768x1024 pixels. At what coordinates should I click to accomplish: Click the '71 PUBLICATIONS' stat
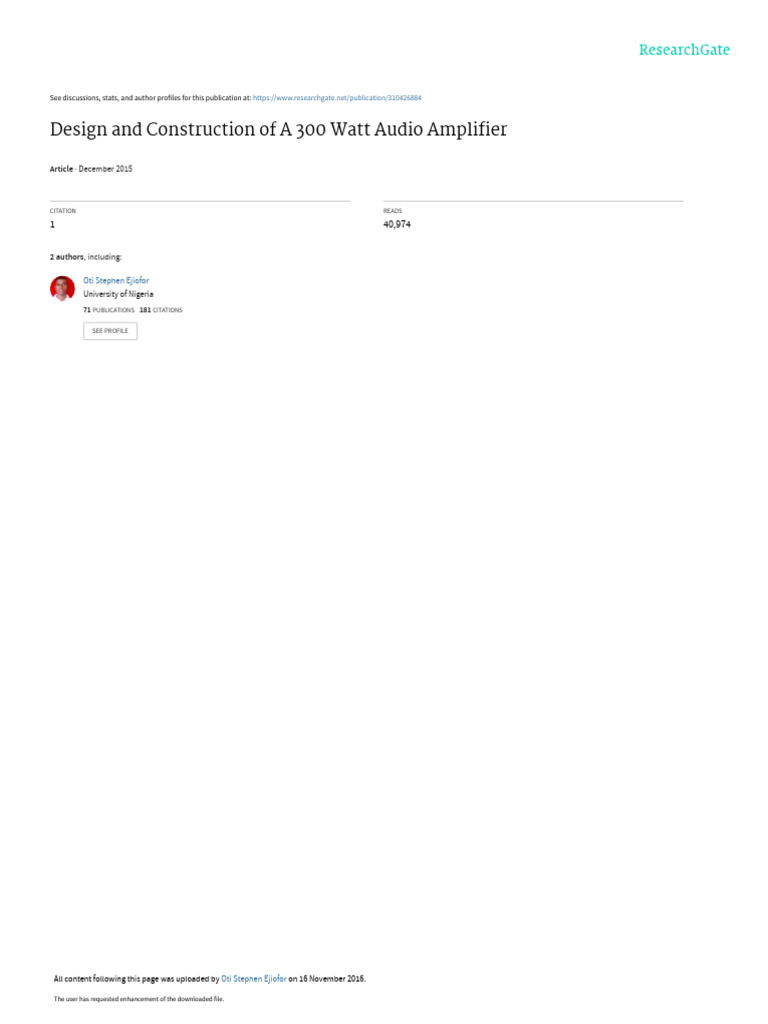pyautogui.click(x=108, y=310)
